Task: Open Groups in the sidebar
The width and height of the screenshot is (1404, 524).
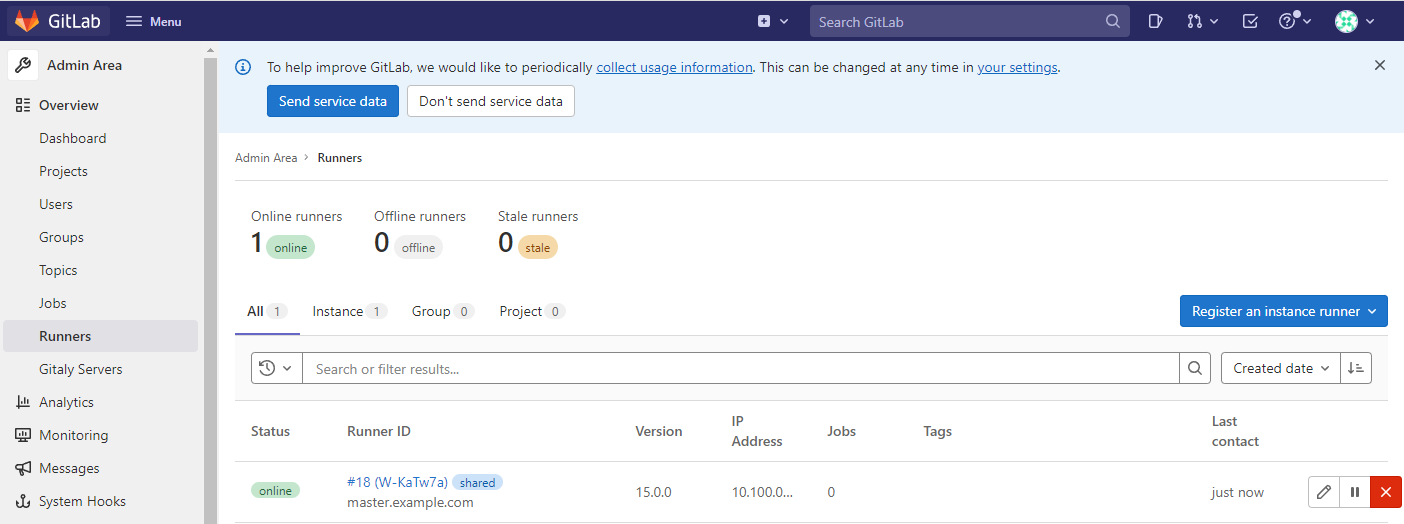Action: (61, 237)
